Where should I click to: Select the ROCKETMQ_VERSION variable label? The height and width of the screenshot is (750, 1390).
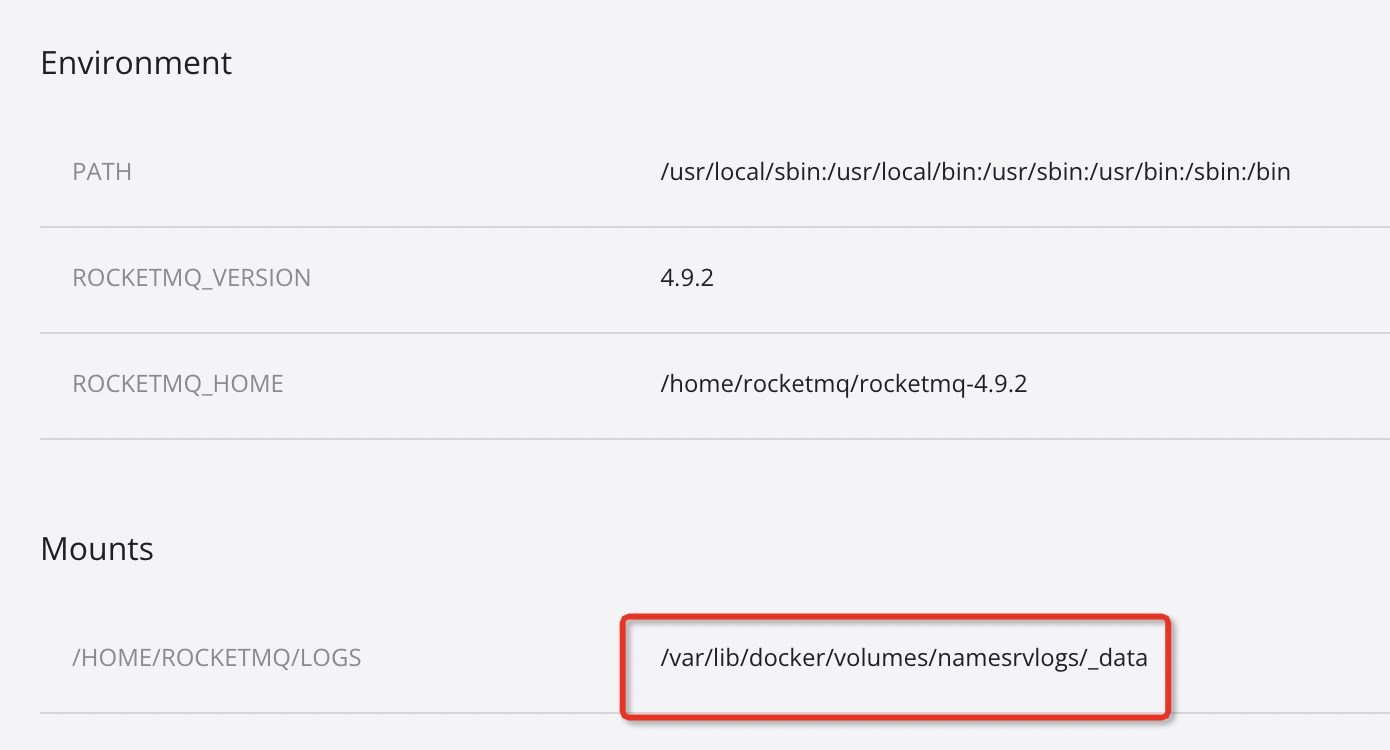tap(192, 278)
